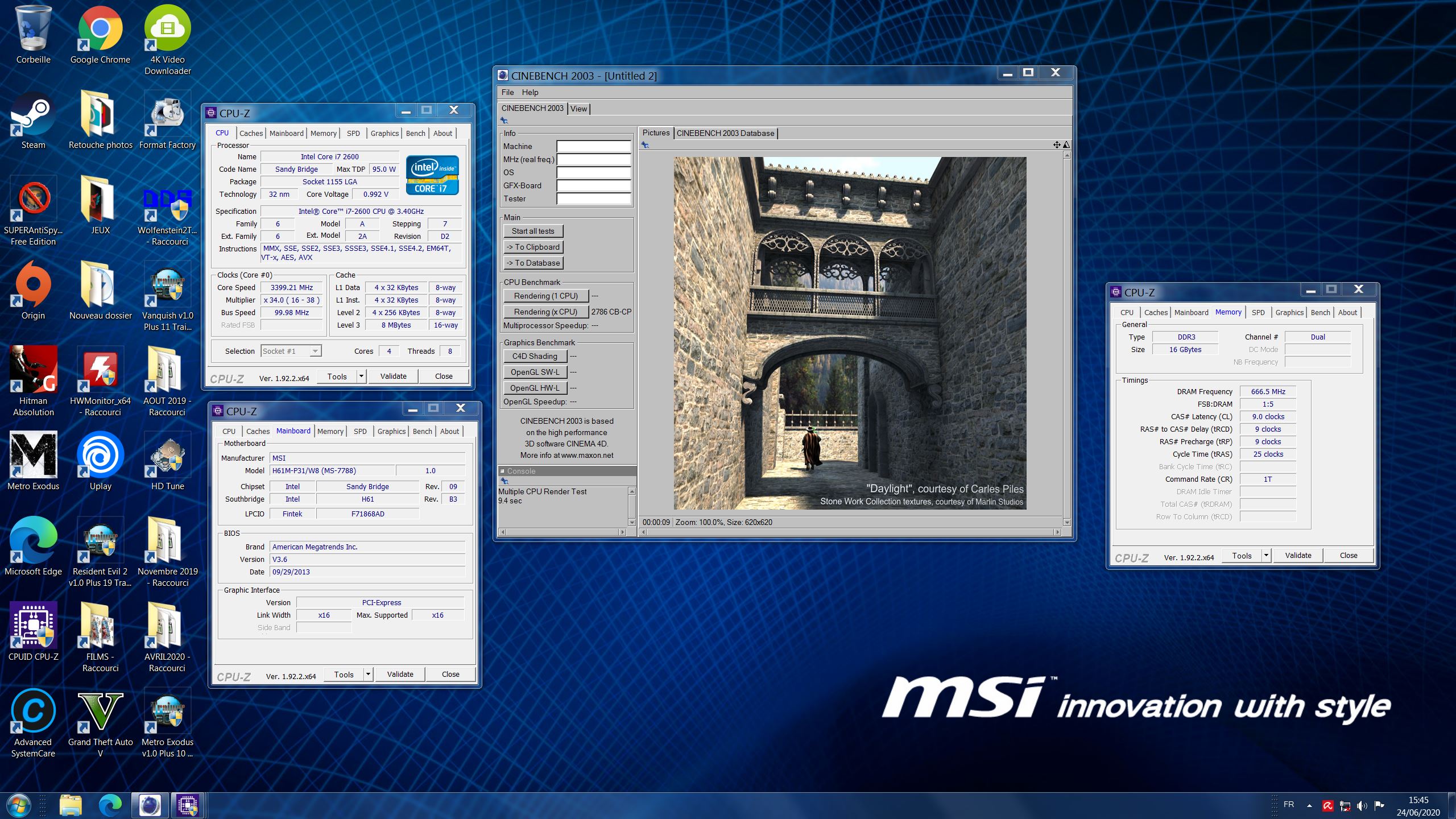
Task: Click the rendered Daylight scene image
Action: tap(850, 333)
